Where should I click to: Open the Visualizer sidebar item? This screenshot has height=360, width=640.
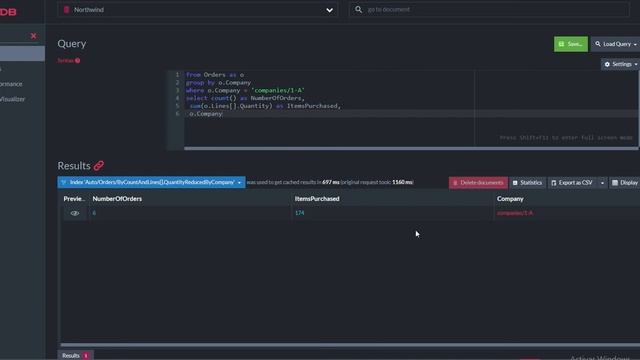point(12,99)
